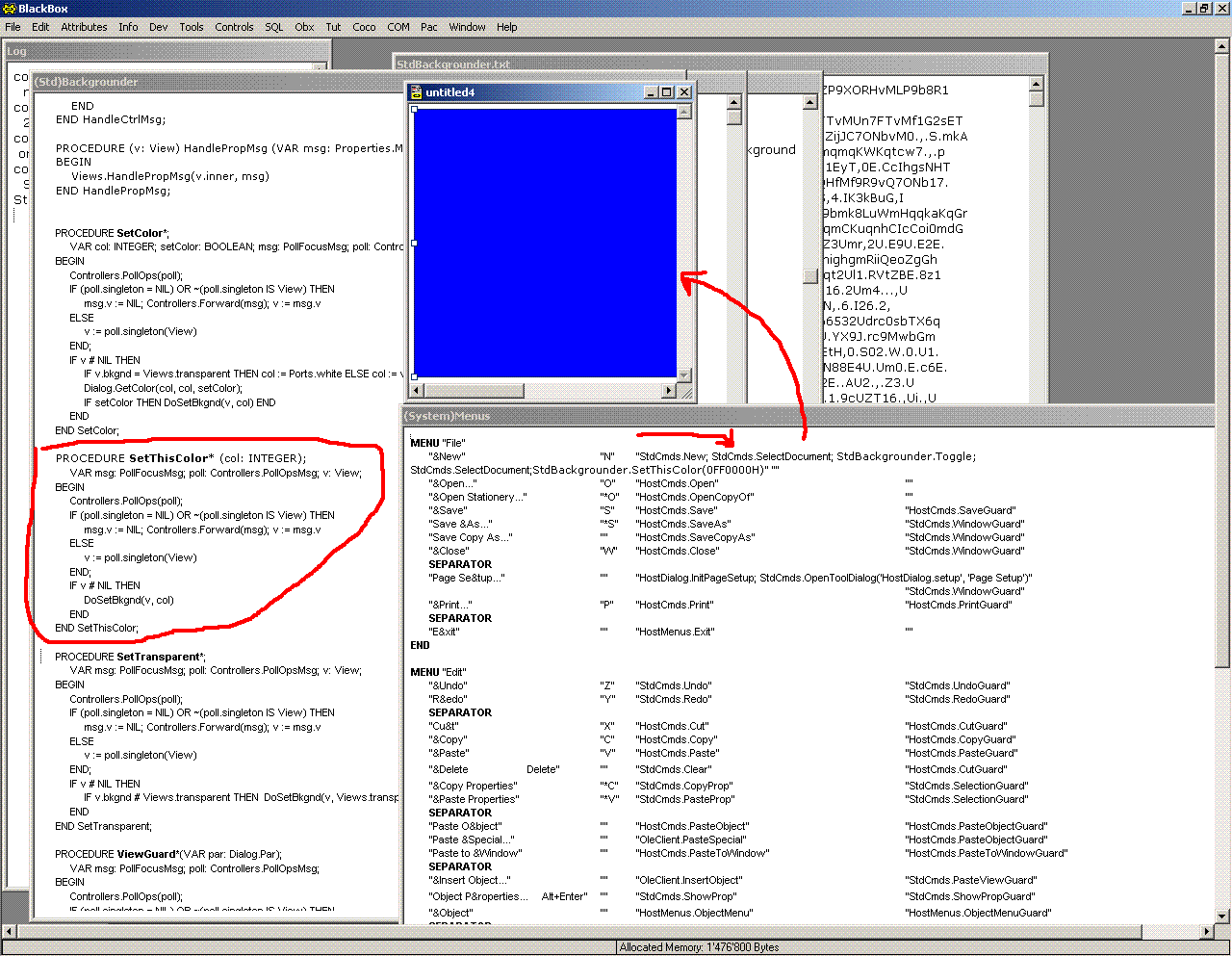Minimize the untitled4 child window
Viewport: 1232px width, 956px height.
[652, 92]
